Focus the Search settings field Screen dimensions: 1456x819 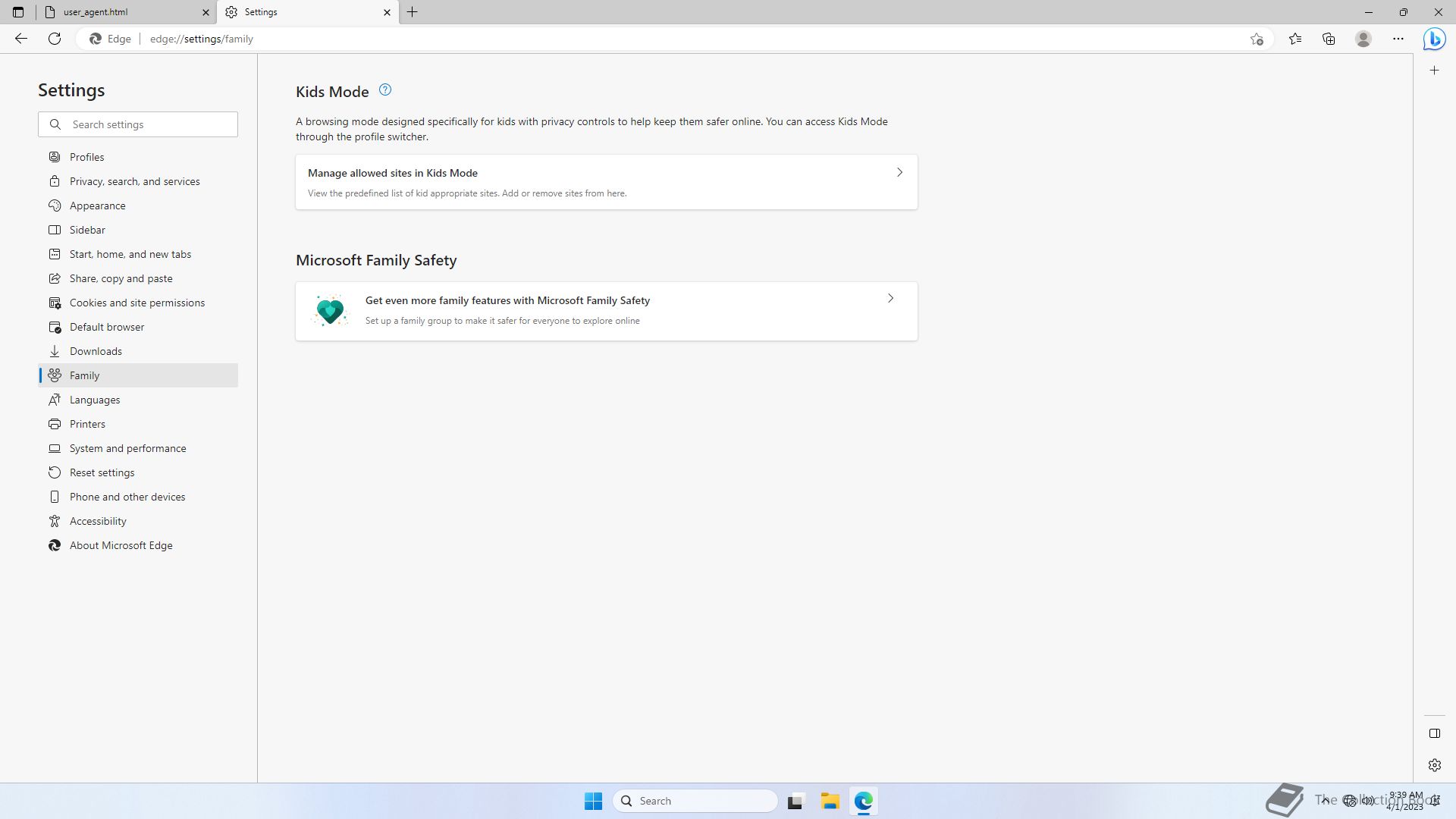[138, 124]
